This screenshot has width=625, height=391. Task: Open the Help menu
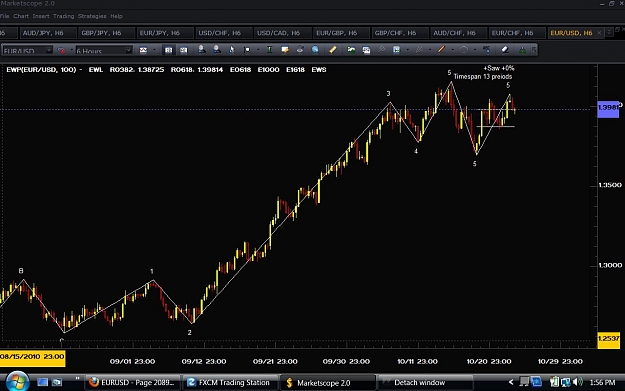click(116, 16)
